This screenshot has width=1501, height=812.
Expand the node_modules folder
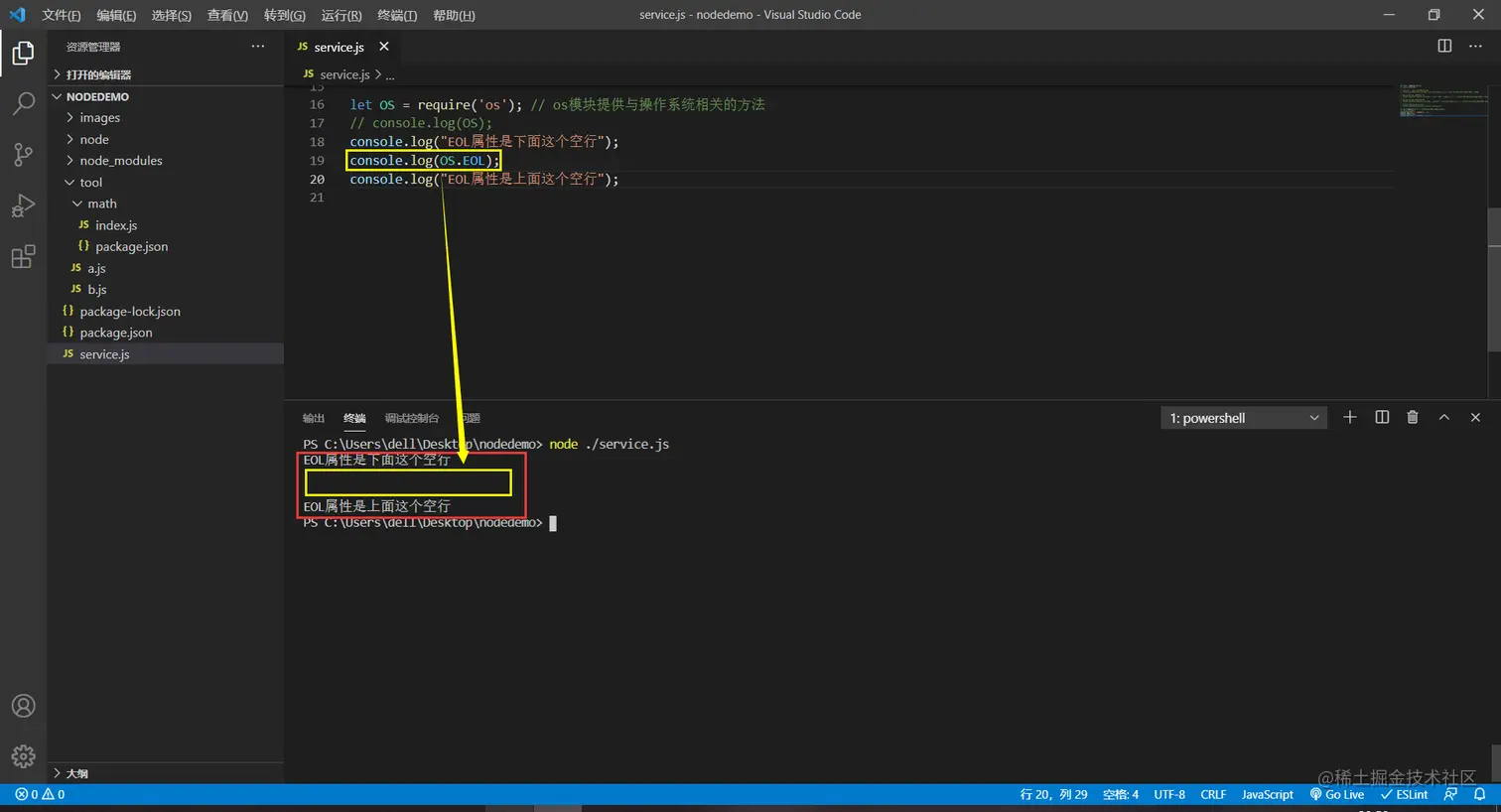[166, 160]
